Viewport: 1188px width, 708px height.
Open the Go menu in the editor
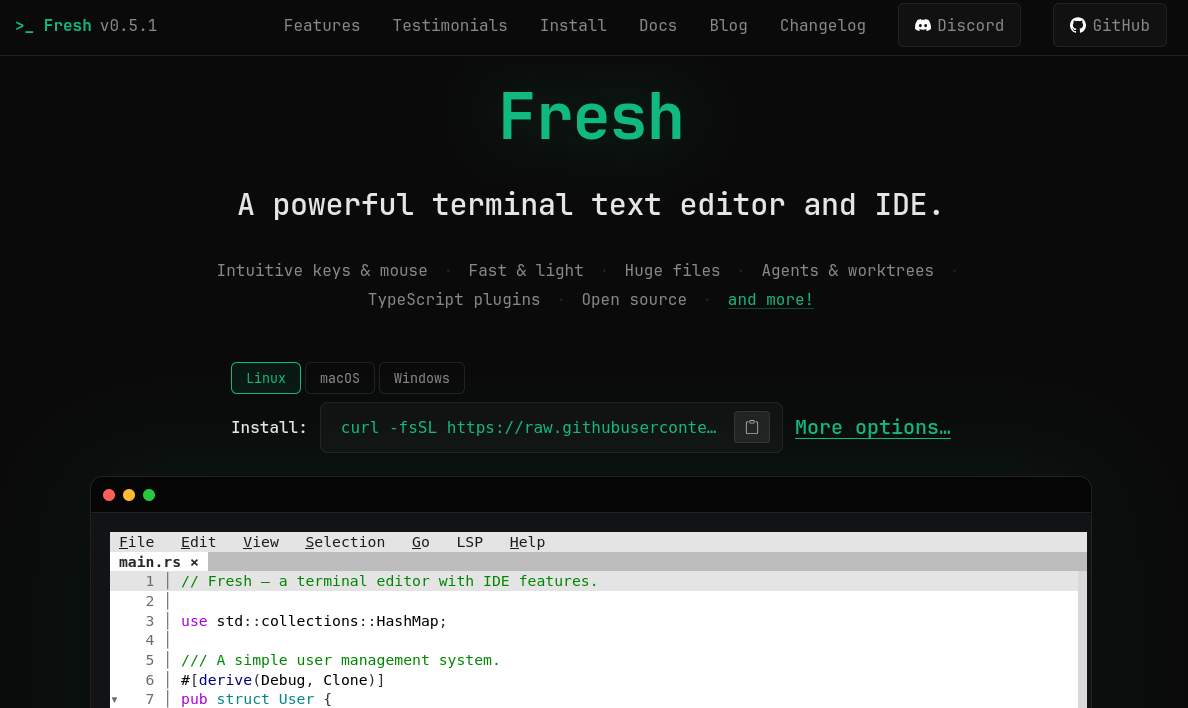(420, 542)
